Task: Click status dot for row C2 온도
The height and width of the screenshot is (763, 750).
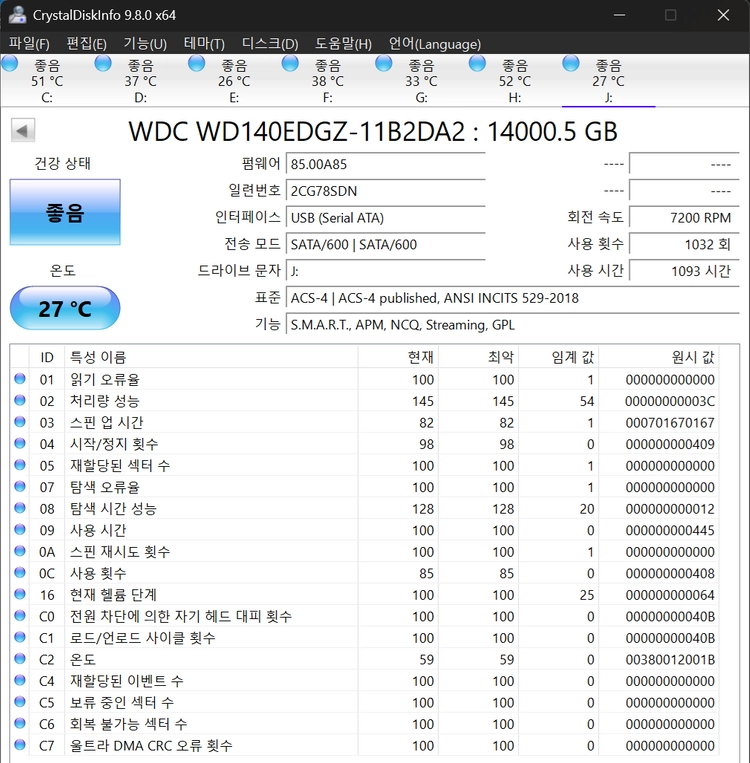Action: [20, 658]
